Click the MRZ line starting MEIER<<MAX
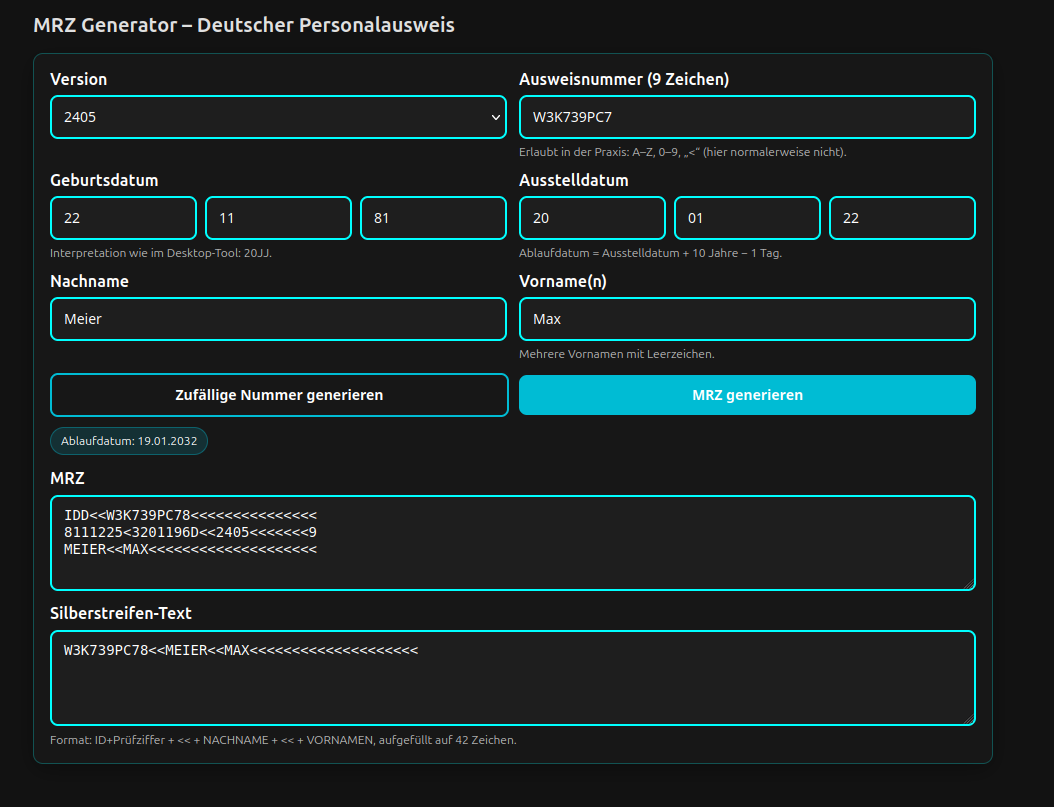The height and width of the screenshot is (807, 1054). pyautogui.click(x=190, y=549)
